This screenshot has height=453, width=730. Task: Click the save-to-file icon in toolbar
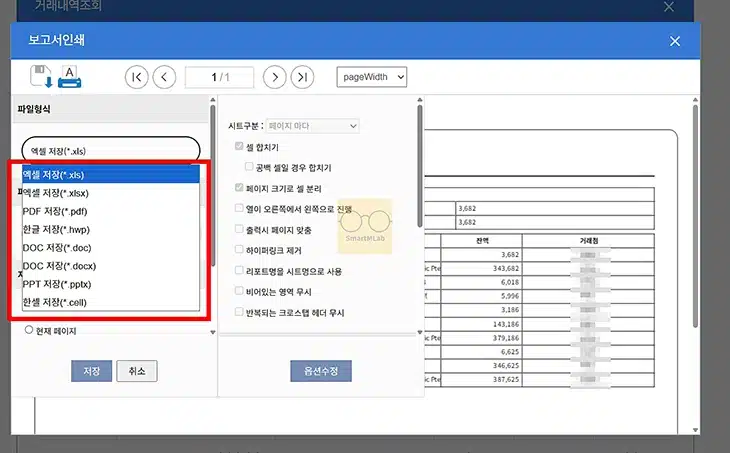pyautogui.click(x=41, y=76)
